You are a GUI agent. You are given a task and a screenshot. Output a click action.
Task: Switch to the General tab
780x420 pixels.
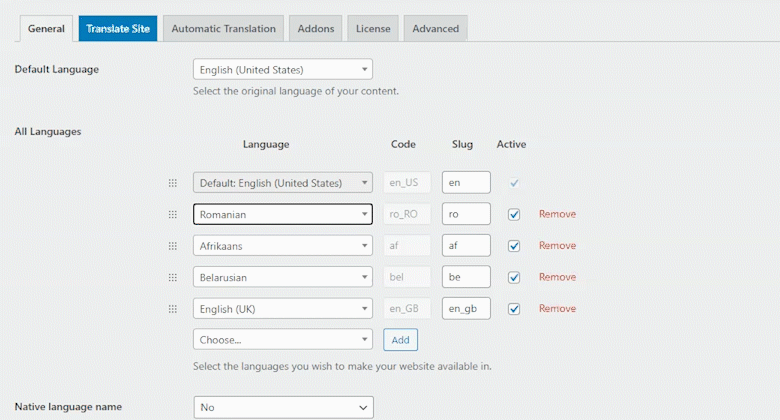coord(46,29)
